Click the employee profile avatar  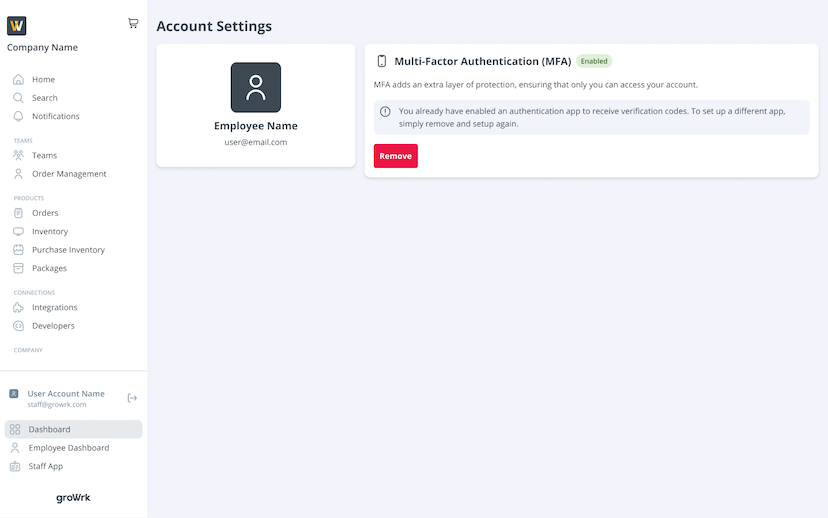coord(256,88)
